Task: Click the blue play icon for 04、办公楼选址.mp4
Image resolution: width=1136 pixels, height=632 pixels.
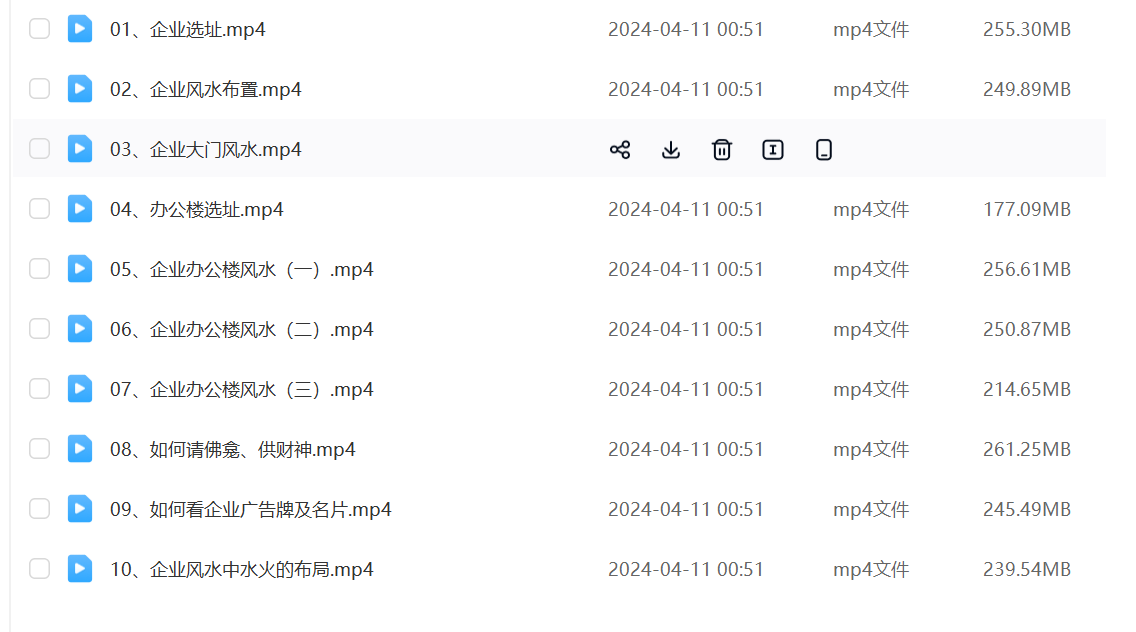Action: coord(80,209)
